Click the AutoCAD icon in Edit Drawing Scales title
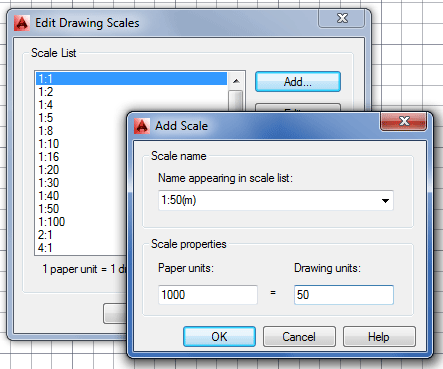Screen dimensions: 443x369 [x=22, y=23]
